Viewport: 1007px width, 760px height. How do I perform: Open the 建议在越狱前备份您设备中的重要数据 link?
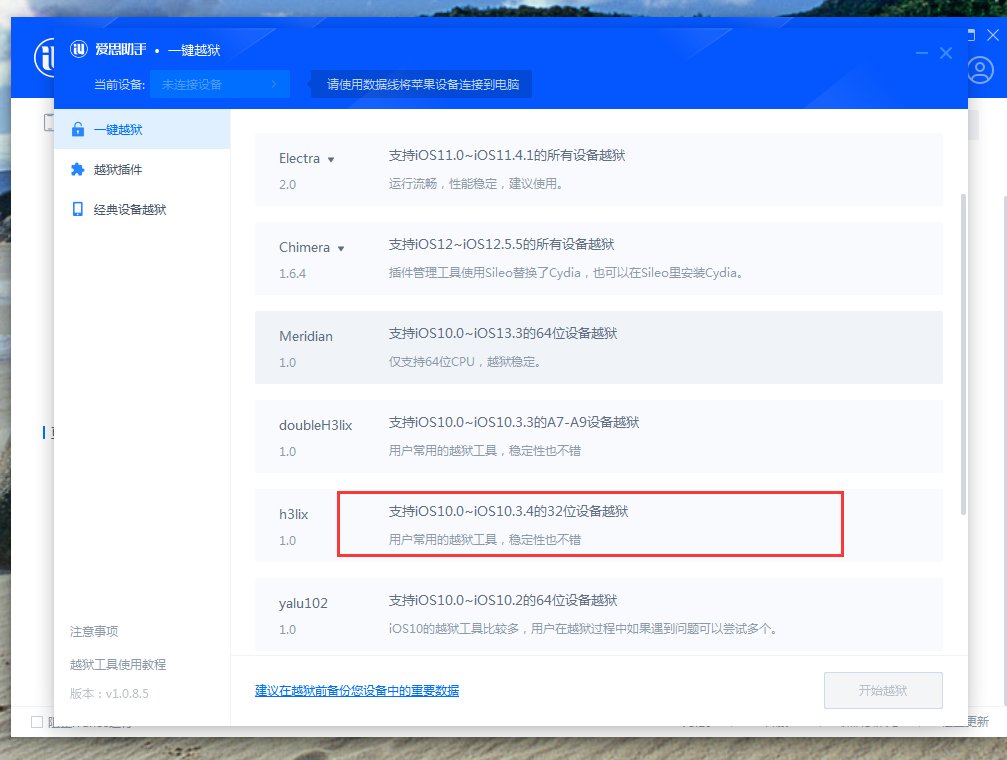click(355, 690)
